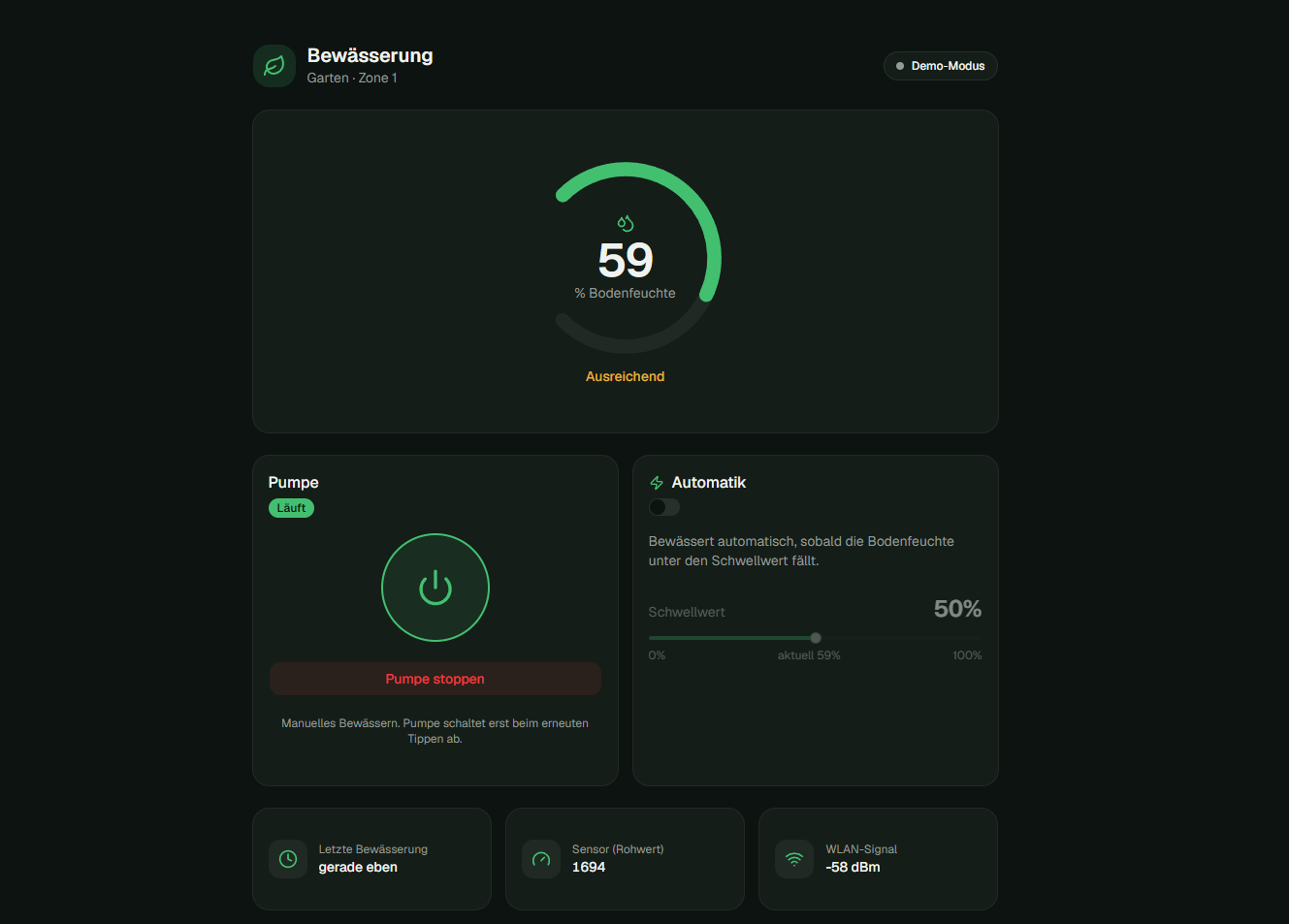Click the Schwellwert slider handle

tap(816, 638)
